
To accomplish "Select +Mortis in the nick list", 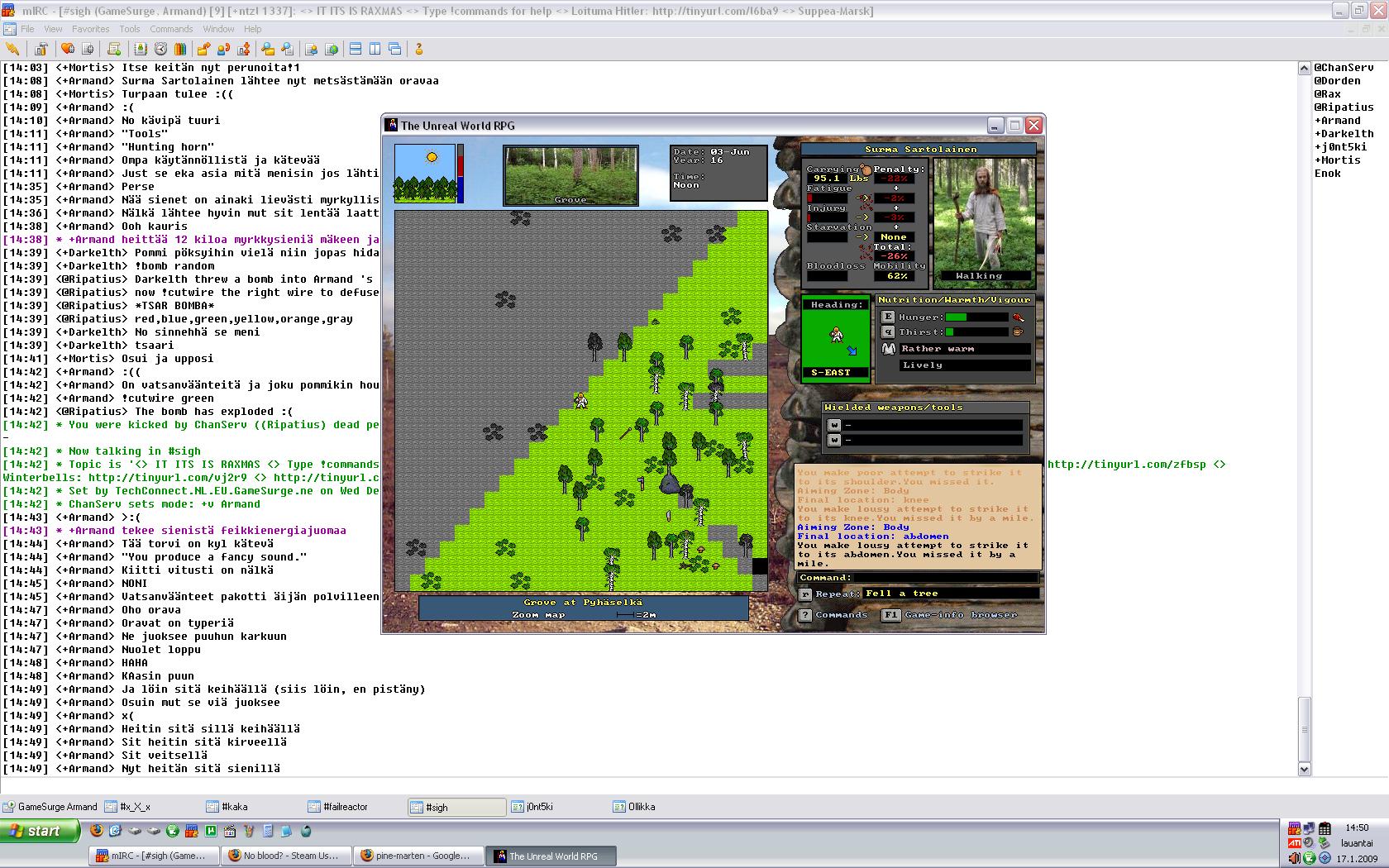I will 1337,160.
